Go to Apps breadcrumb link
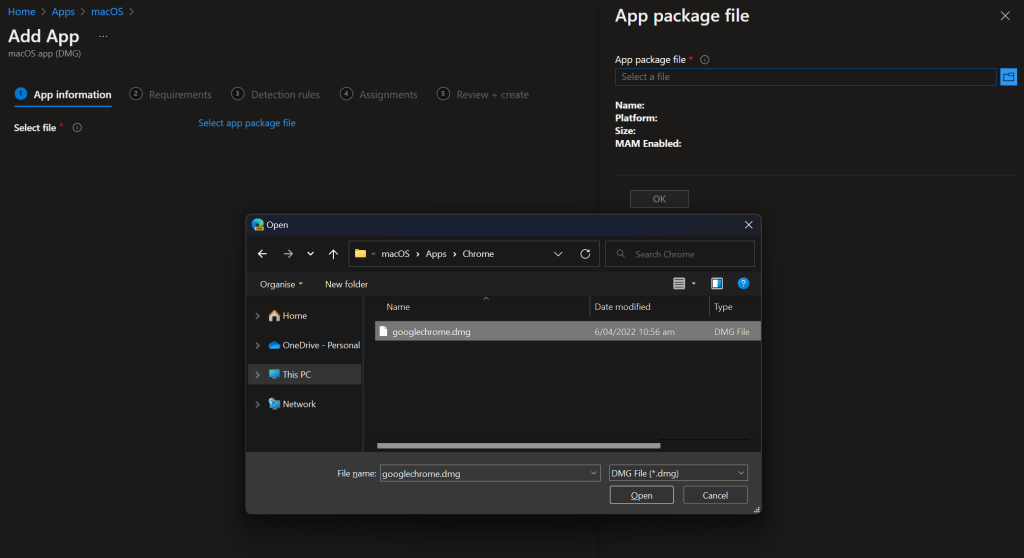This screenshot has height=558, width=1024. tap(63, 12)
